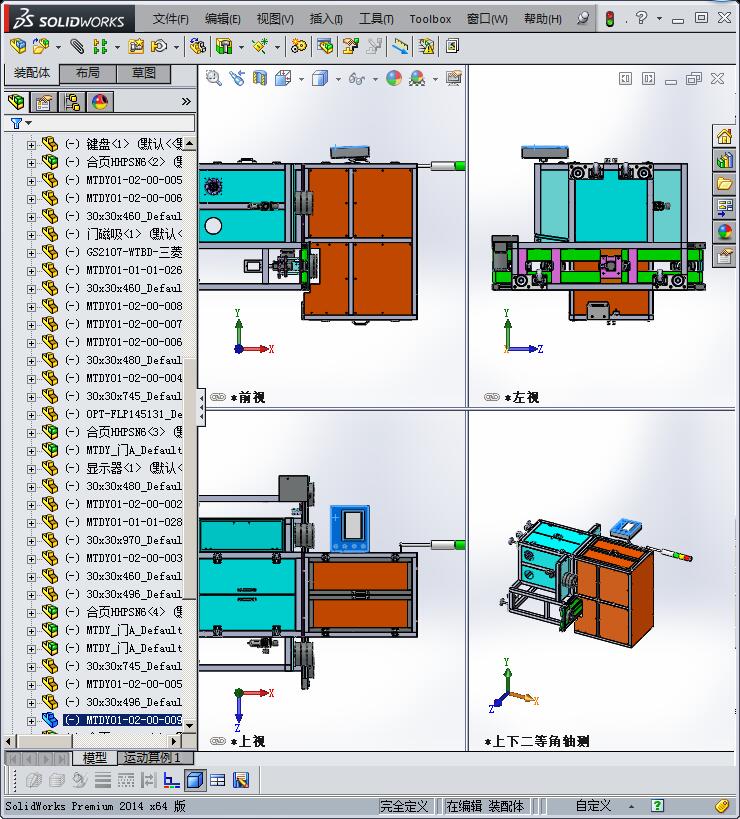Screen dimensions: 740x819
Task: Click the View Orientation icon
Action: 283,78
